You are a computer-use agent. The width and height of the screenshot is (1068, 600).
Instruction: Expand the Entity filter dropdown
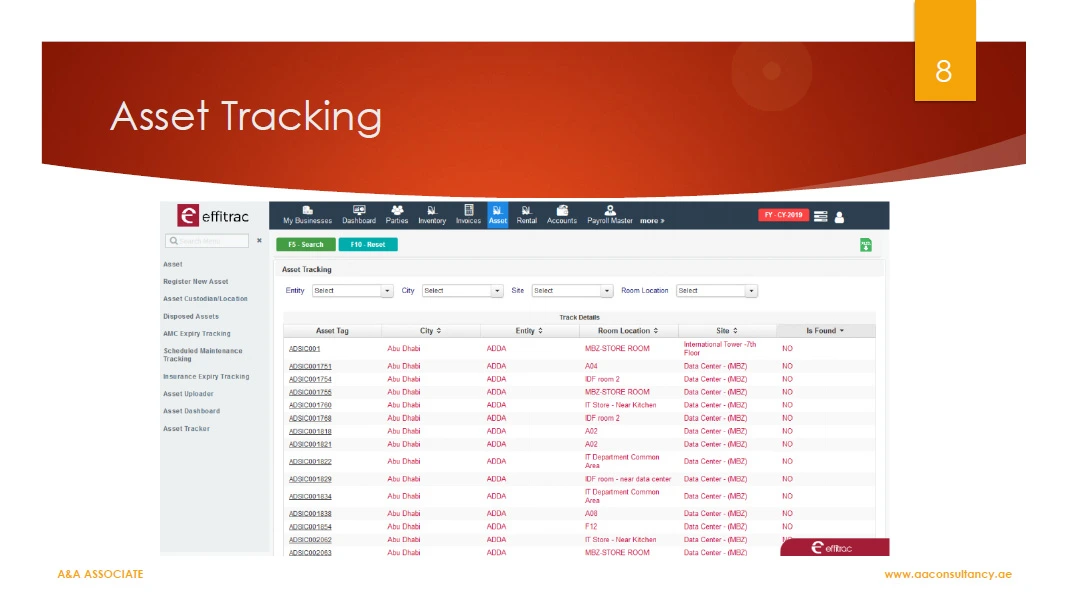[x=352, y=291]
